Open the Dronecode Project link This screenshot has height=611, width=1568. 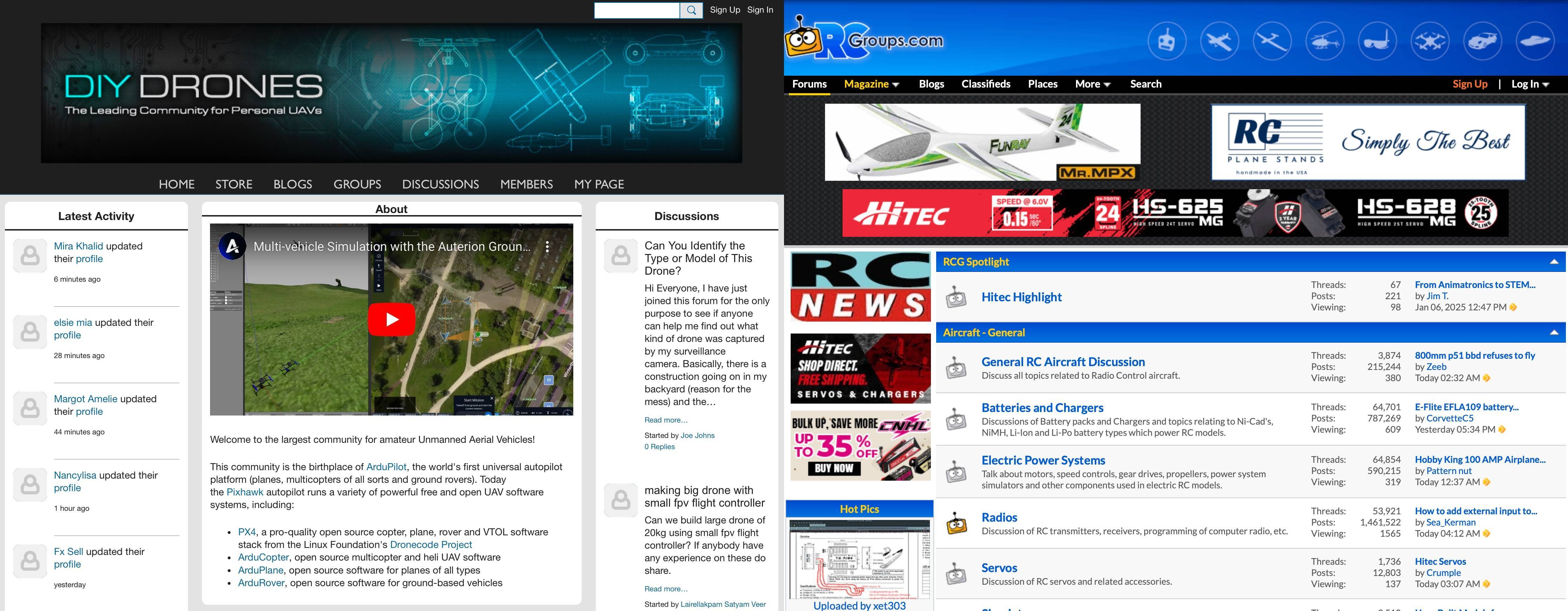[x=431, y=545]
